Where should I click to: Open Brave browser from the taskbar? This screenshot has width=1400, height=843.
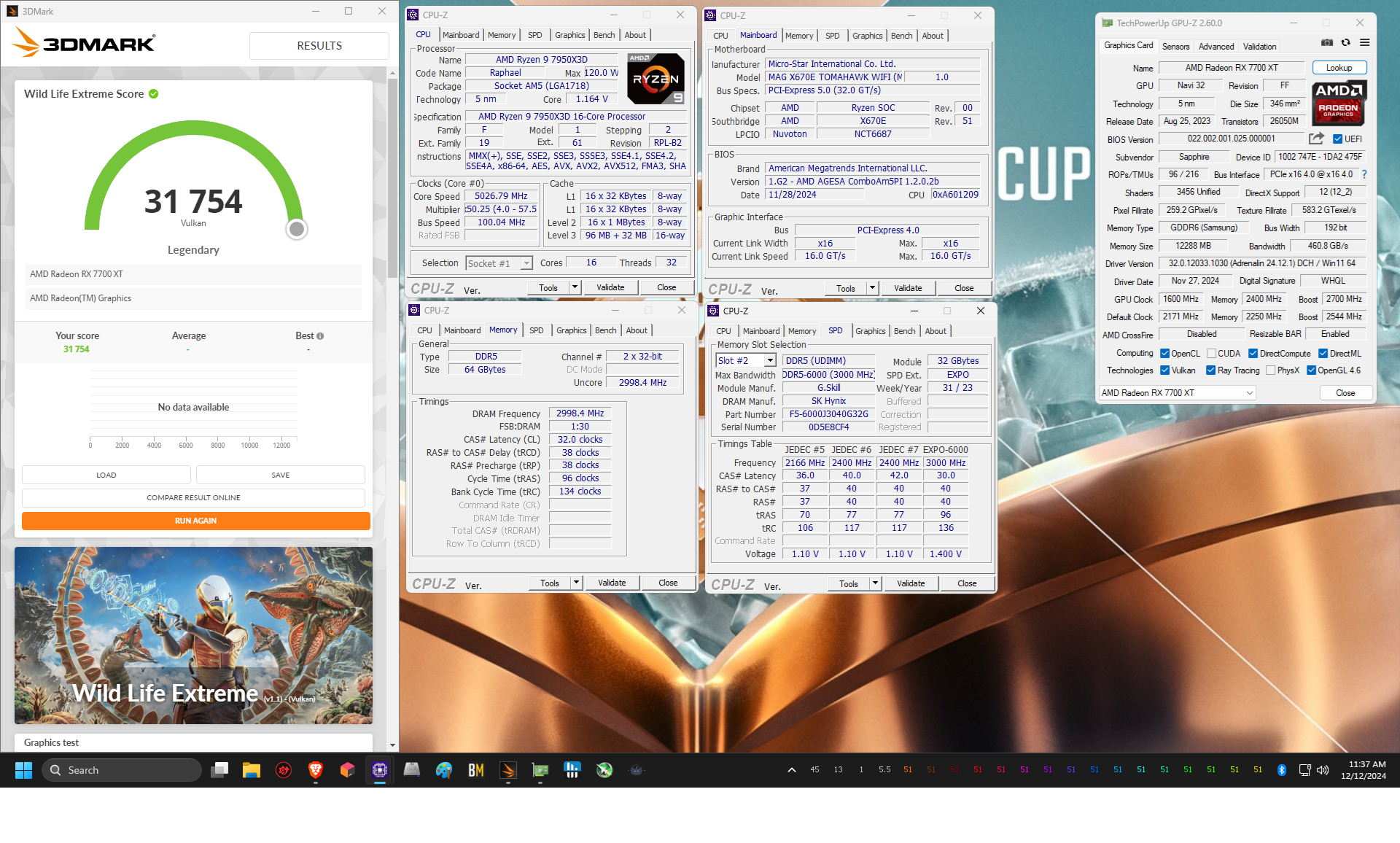316,770
